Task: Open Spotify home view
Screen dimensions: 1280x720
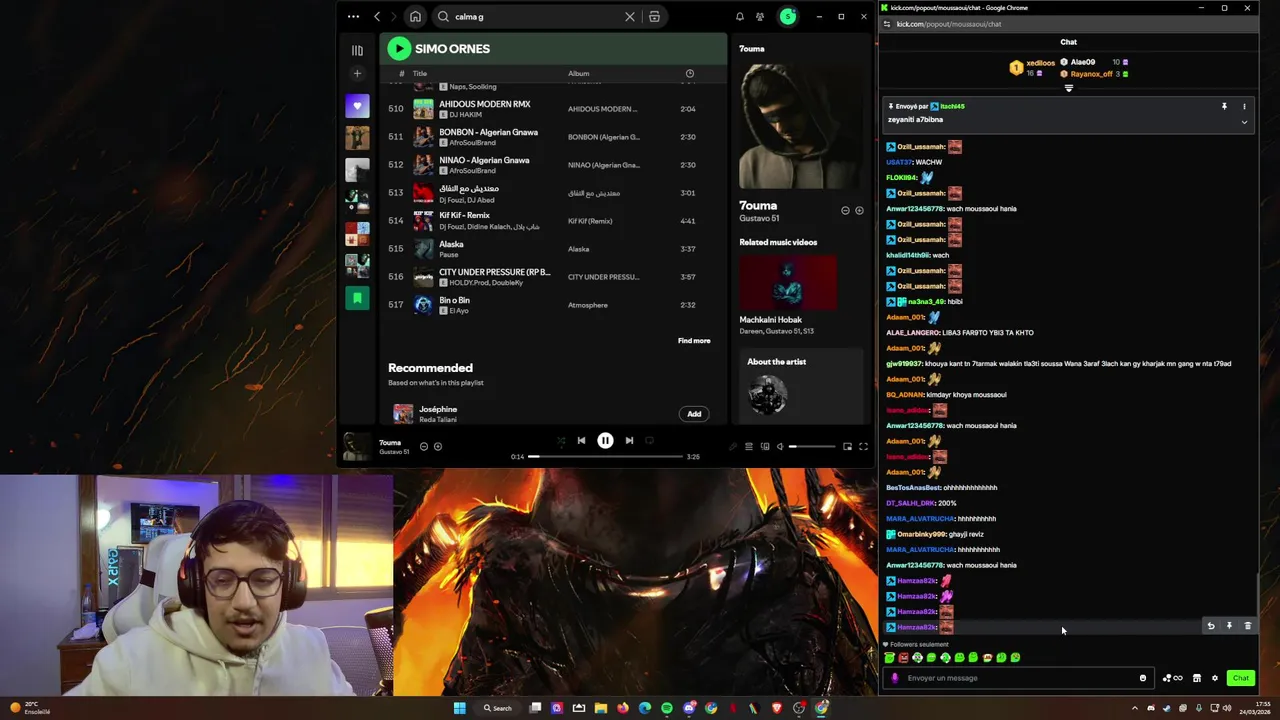Action: [x=415, y=16]
